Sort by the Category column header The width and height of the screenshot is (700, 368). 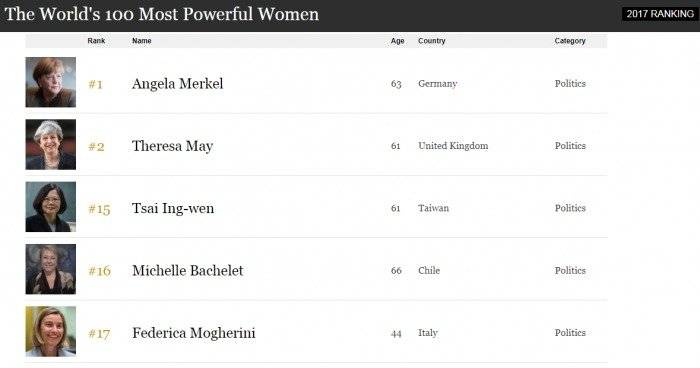click(x=570, y=41)
